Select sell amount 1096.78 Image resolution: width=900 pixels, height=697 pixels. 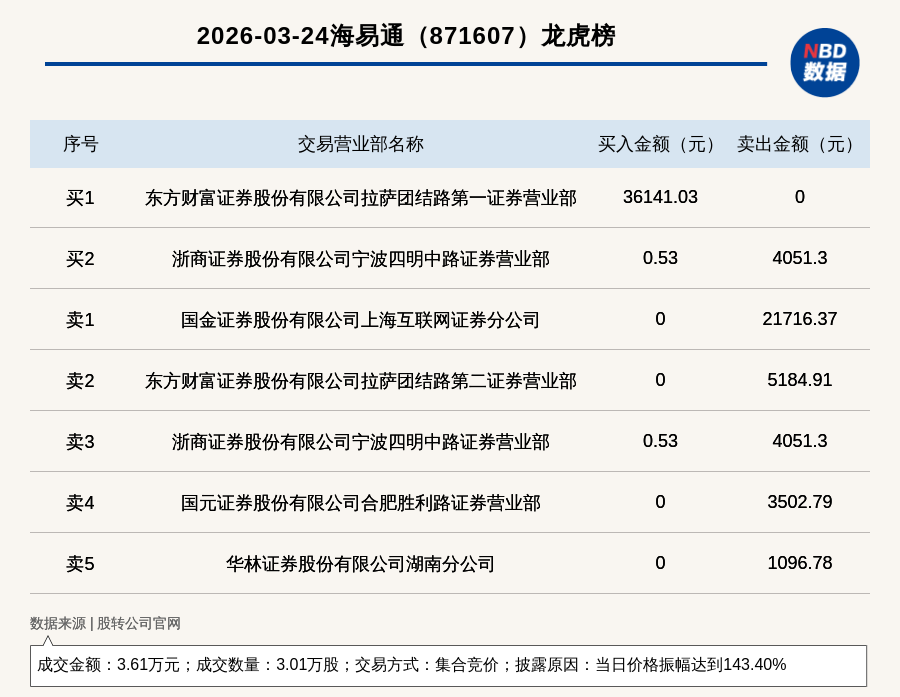[800, 563]
